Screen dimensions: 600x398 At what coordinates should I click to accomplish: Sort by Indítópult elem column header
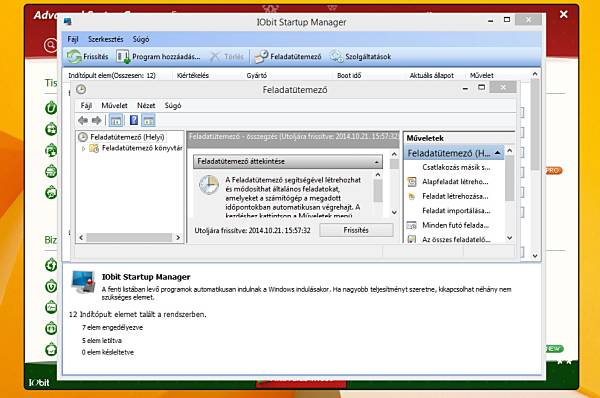pyautogui.click(x=112, y=75)
